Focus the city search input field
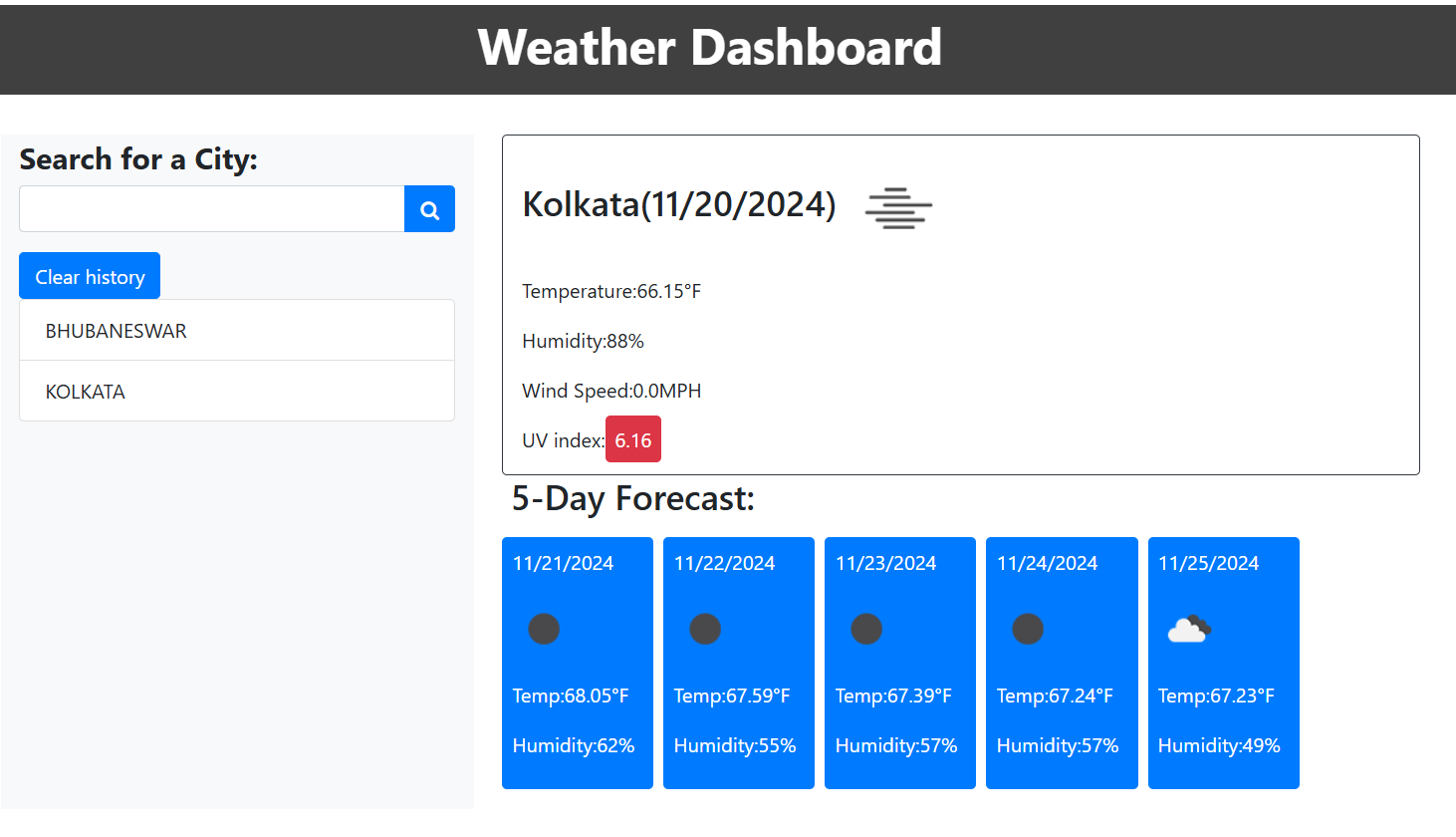 tap(212, 209)
